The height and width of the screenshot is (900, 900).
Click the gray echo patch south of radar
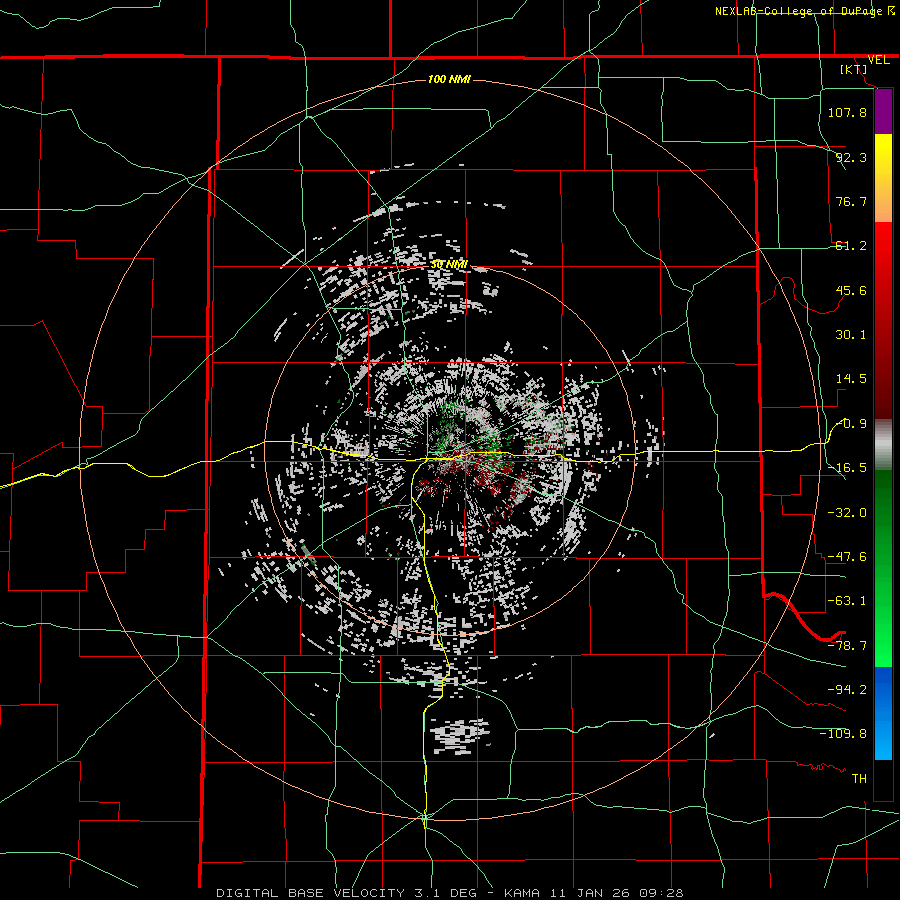[x=459, y=736]
